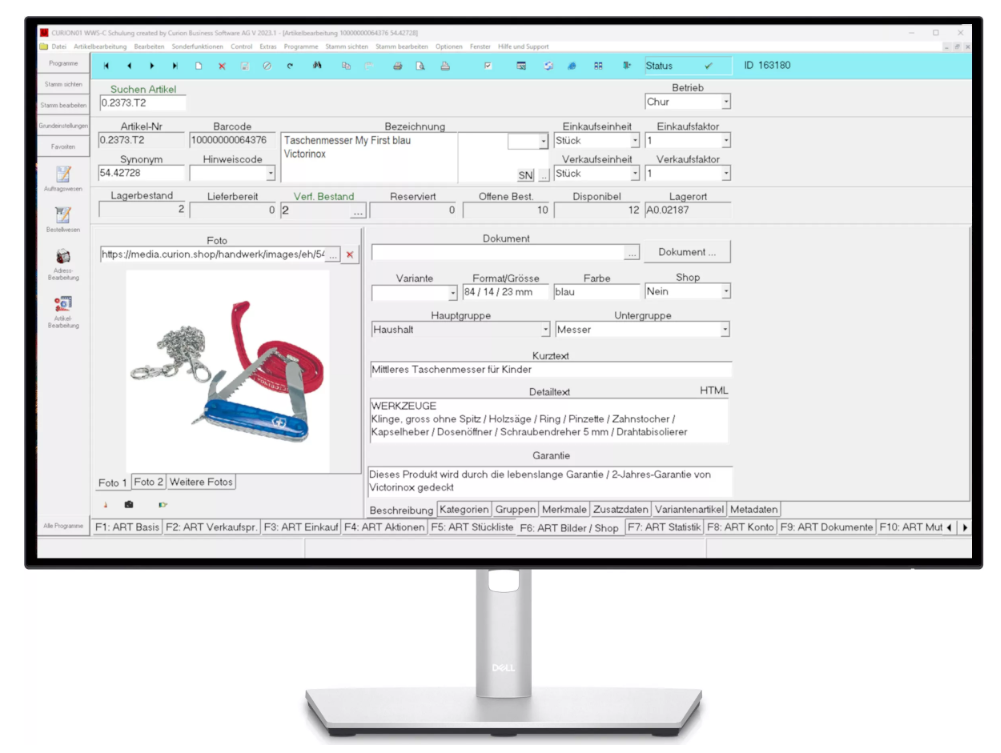Toggle the checkmark icon in toolbar

[488, 66]
